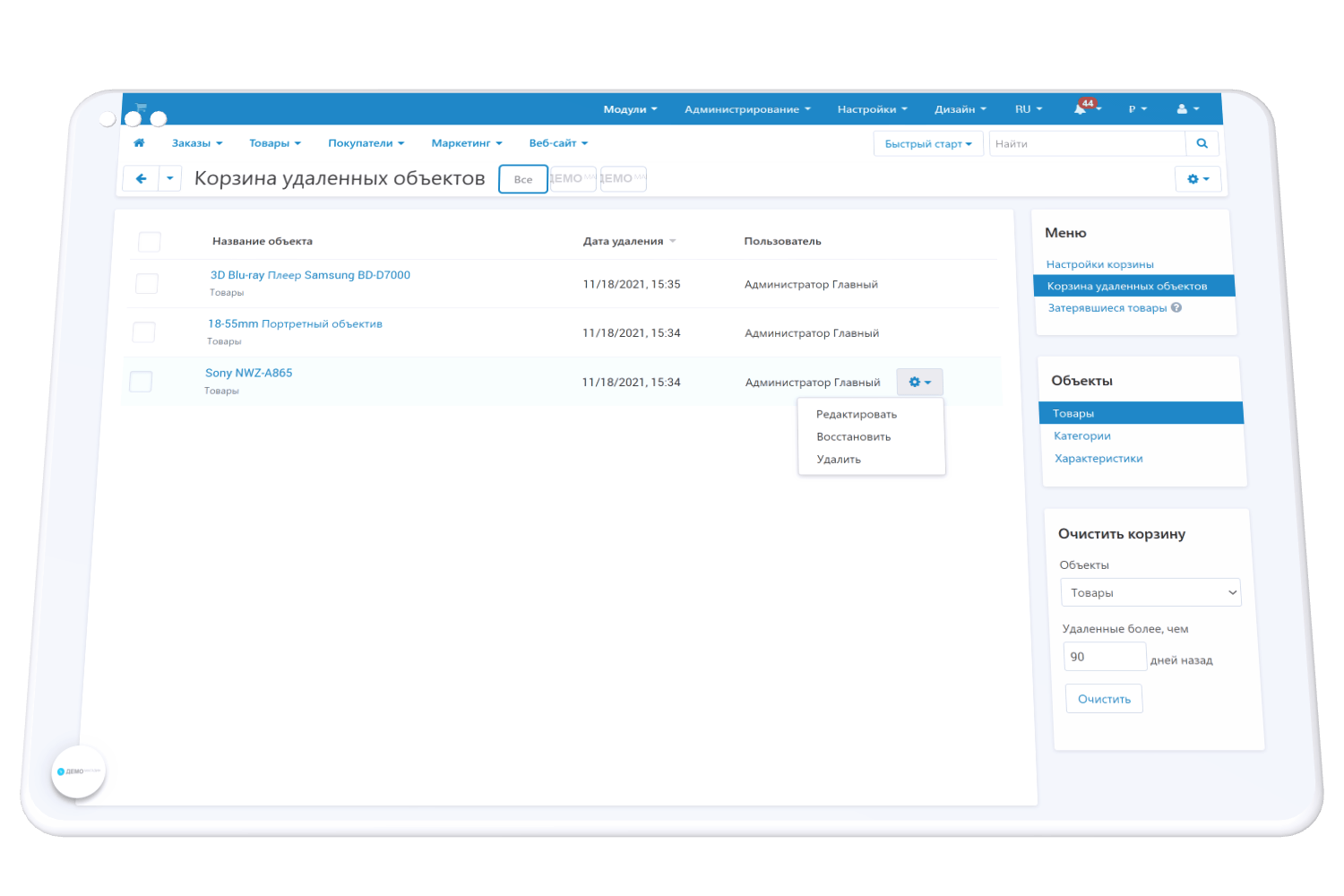Check the 3D Blu-ray Плеер Samsung row checkbox
Screen dimensions: 1344x896
click(147, 284)
